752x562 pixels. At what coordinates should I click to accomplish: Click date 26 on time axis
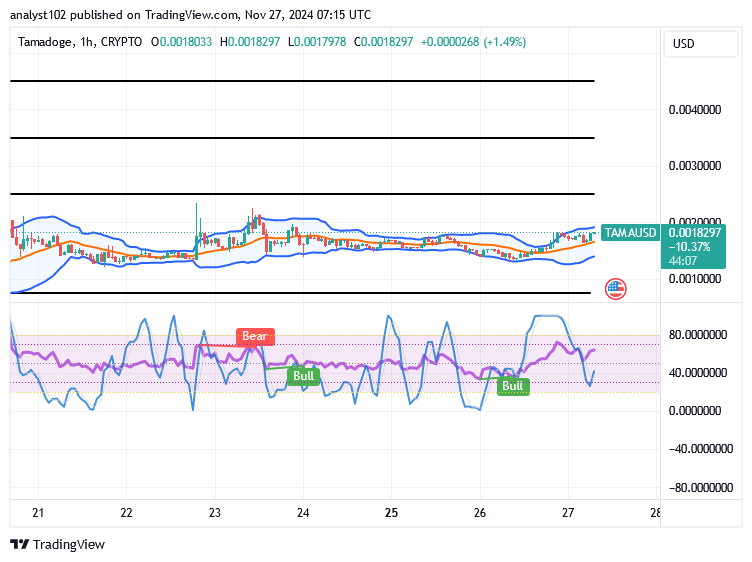point(480,513)
